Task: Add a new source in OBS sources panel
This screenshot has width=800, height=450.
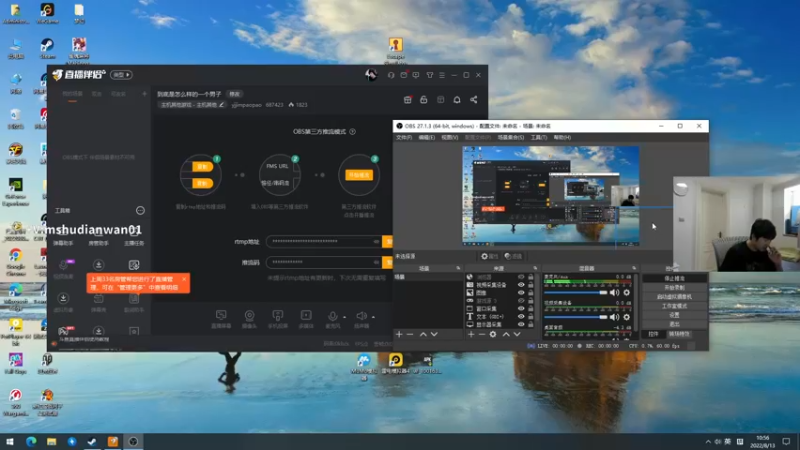Action: (x=471, y=334)
